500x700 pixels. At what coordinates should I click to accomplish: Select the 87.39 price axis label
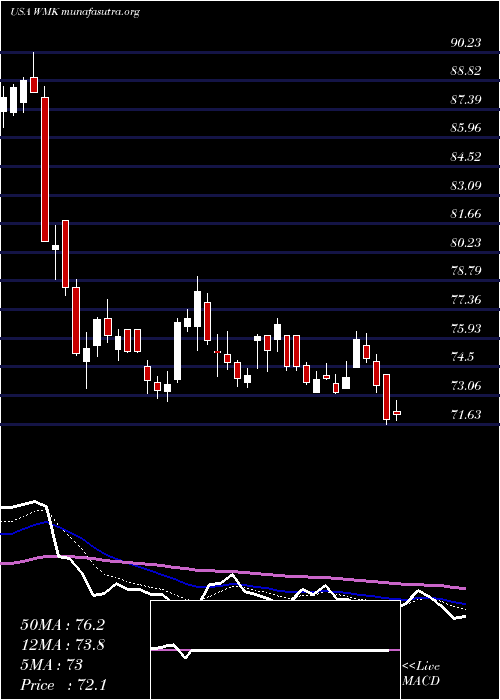(x=466, y=99)
